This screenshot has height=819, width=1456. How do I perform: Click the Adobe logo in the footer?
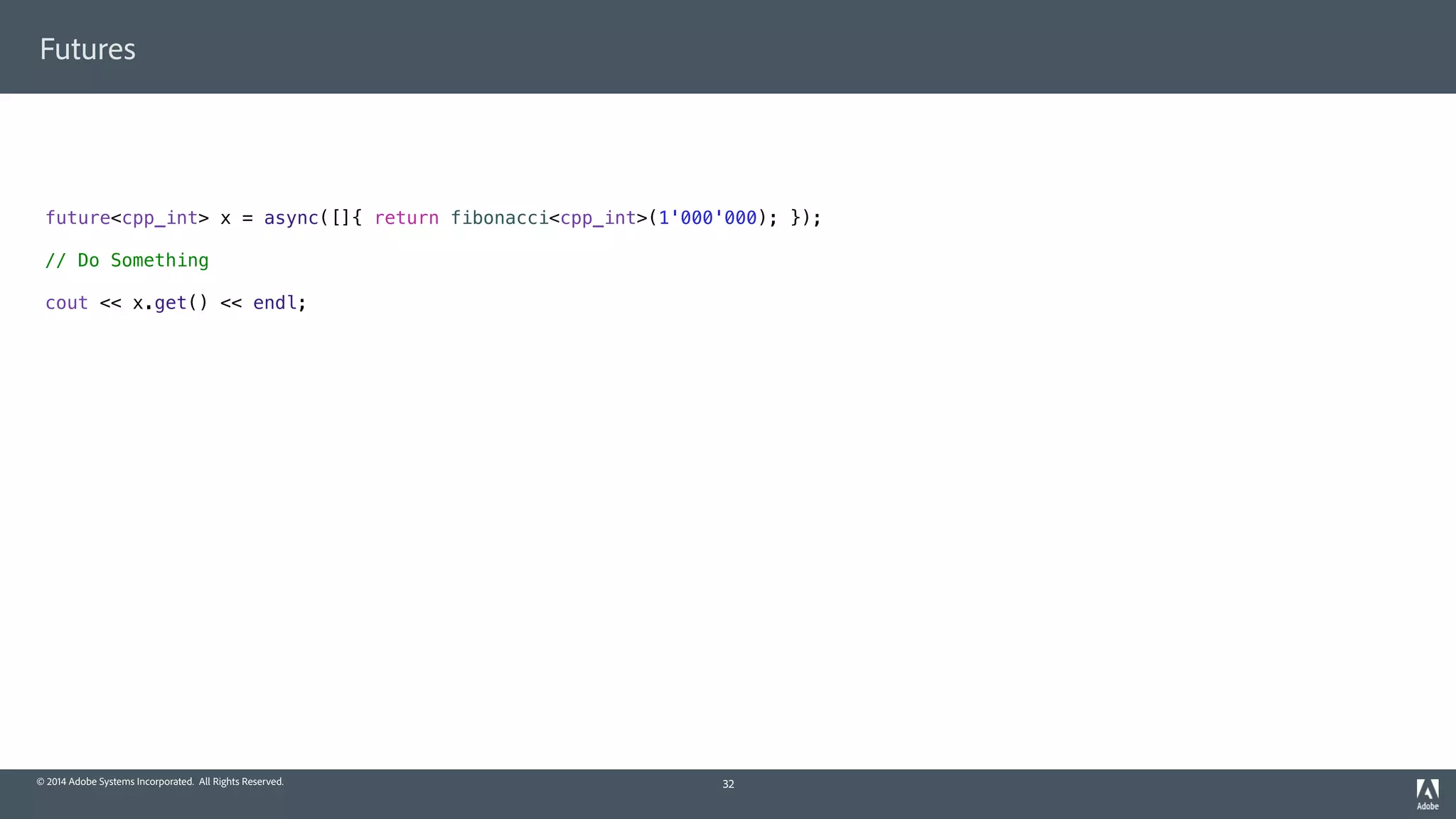point(1427,793)
